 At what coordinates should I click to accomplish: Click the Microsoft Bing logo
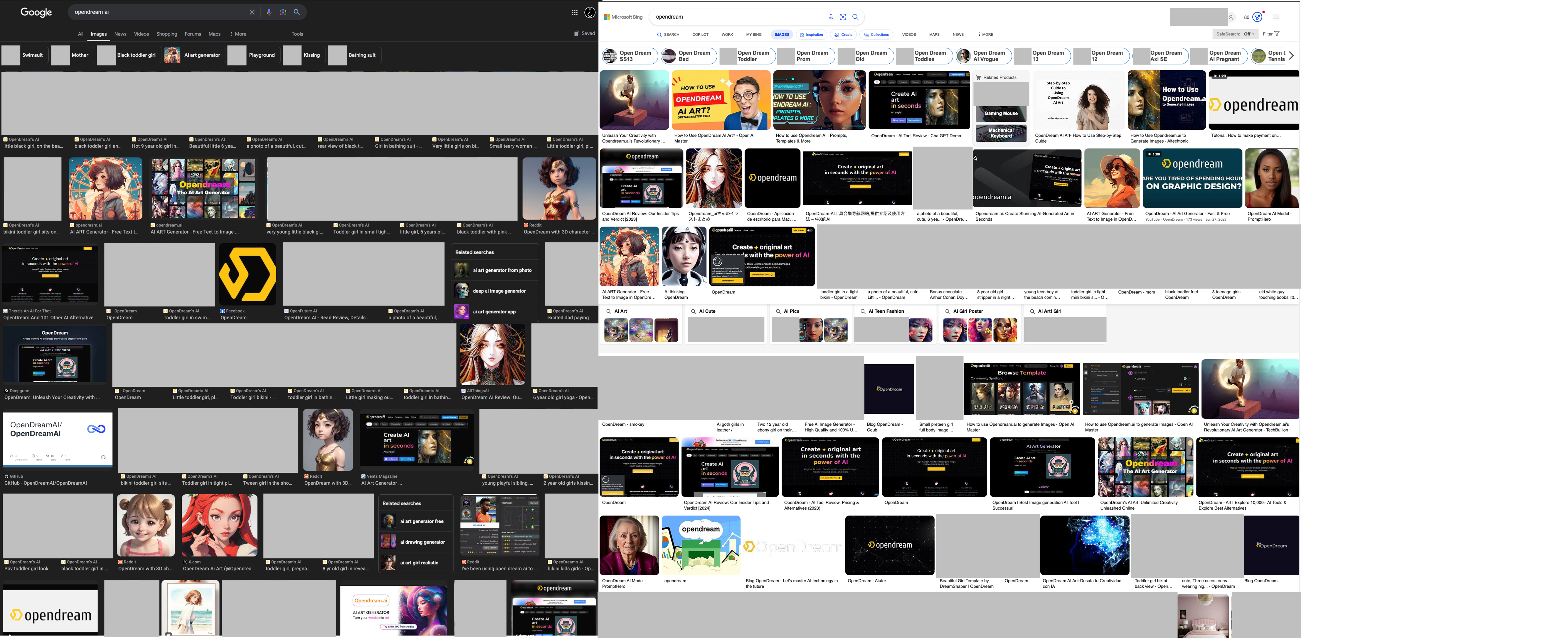point(623,17)
